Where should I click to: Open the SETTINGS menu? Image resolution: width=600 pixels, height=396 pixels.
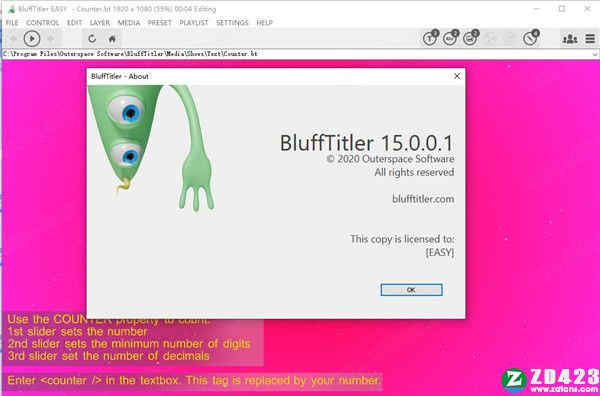click(232, 23)
